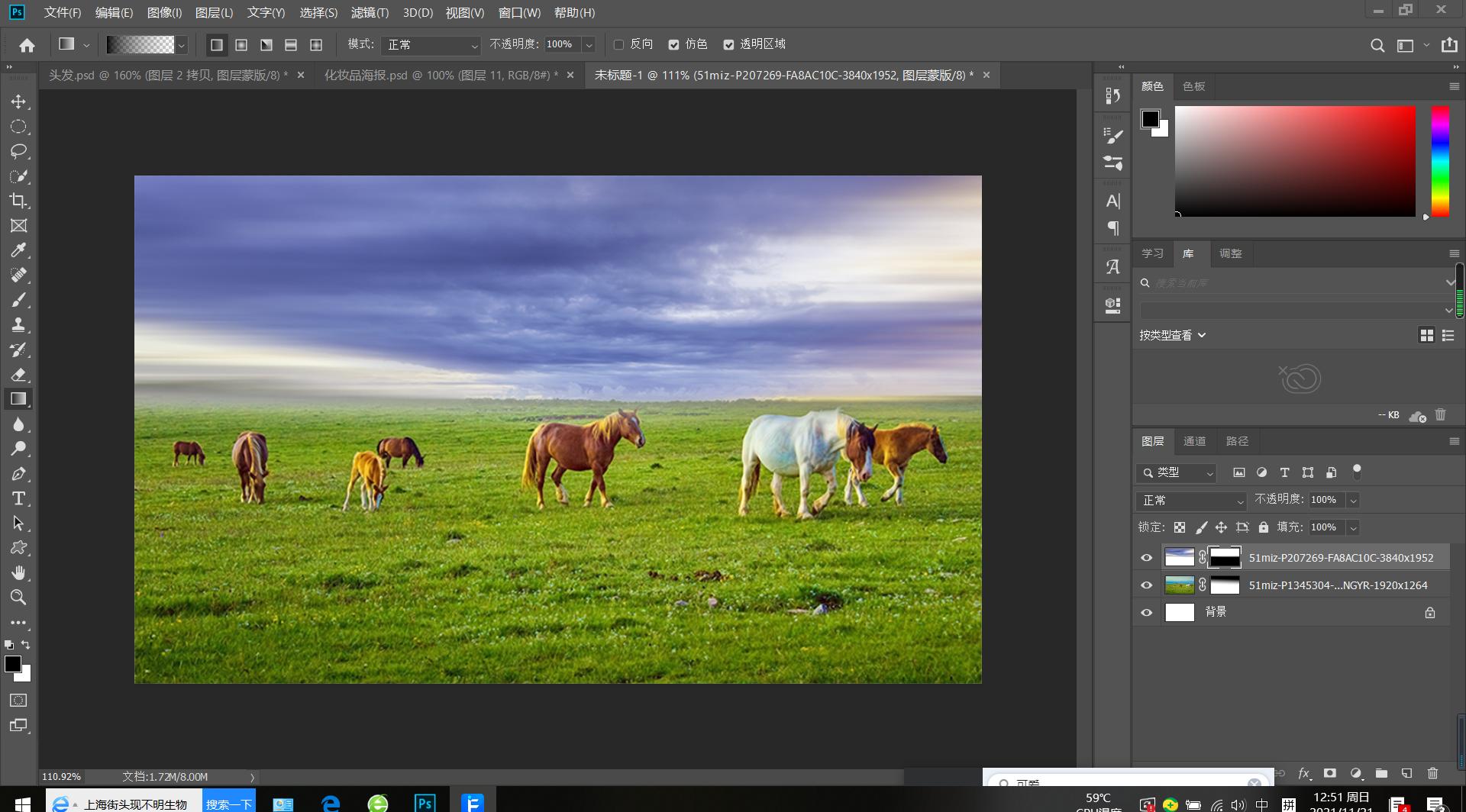This screenshot has height=812, width=1466.
Task: Open the 按类型查看 dropdown
Action: (1172, 335)
